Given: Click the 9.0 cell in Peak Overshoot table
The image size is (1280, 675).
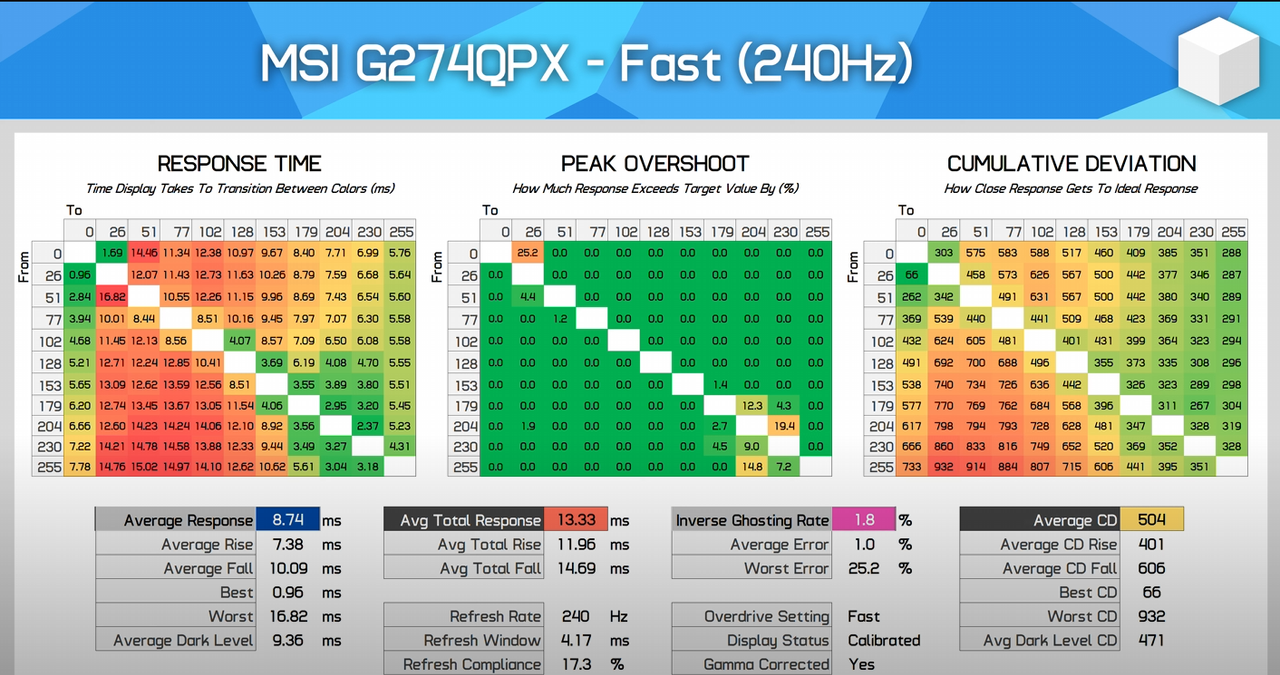Looking at the screenshot, I should [752, 445].
